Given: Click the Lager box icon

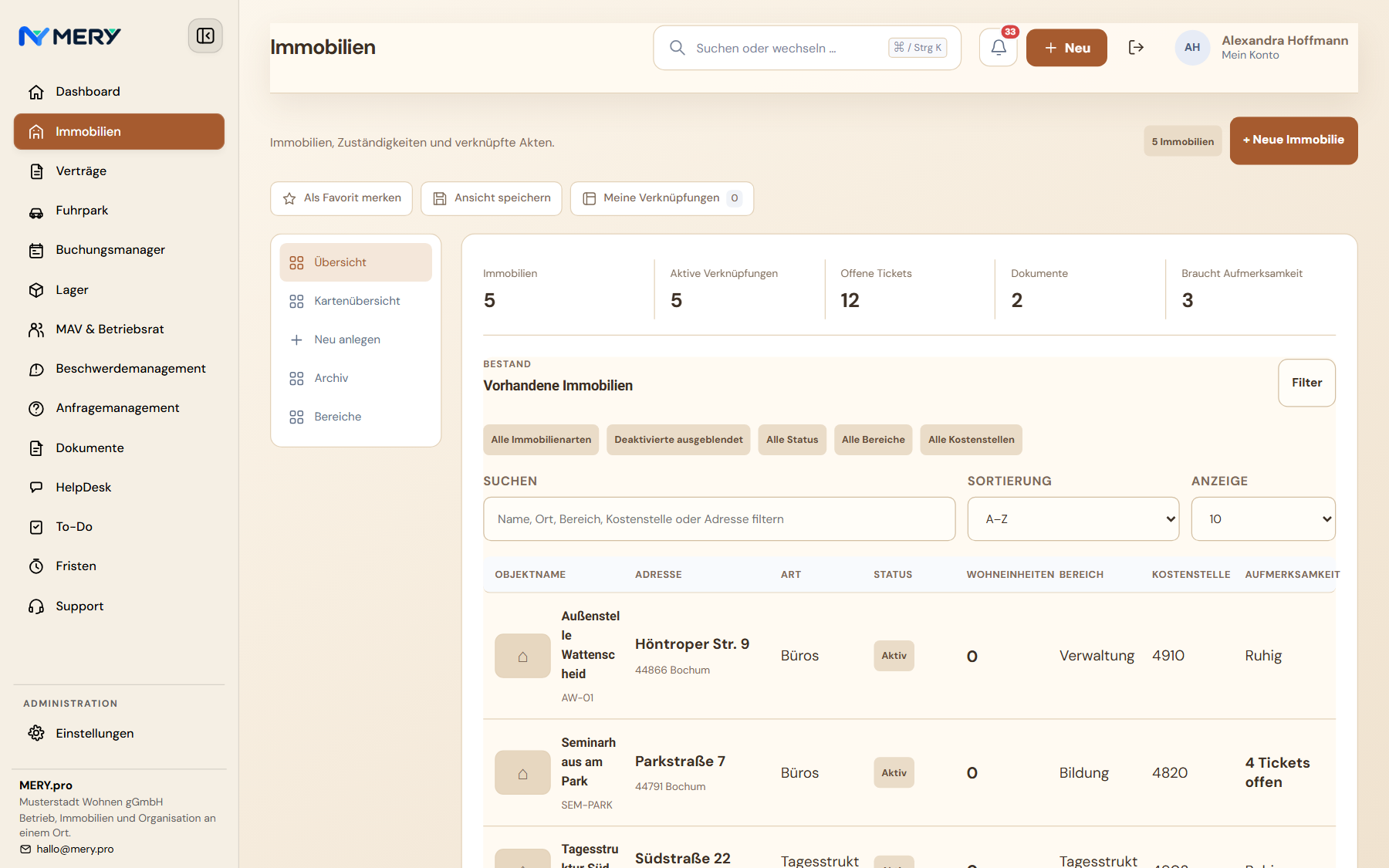Looking at the screenshot, I should (x=36, y=290).
